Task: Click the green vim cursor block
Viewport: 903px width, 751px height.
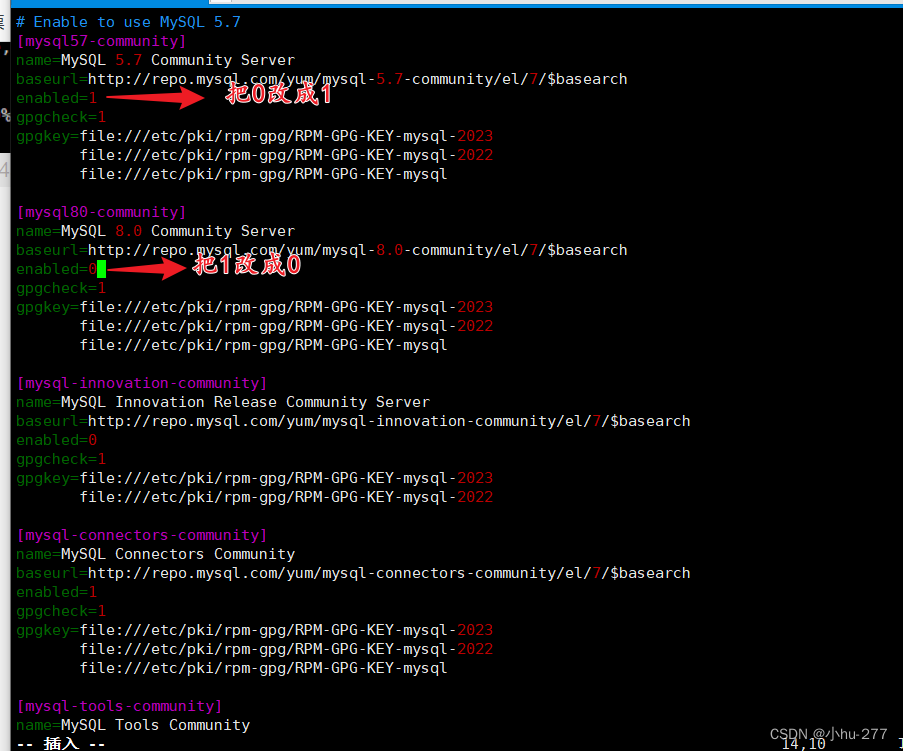Action: [102, 269]
